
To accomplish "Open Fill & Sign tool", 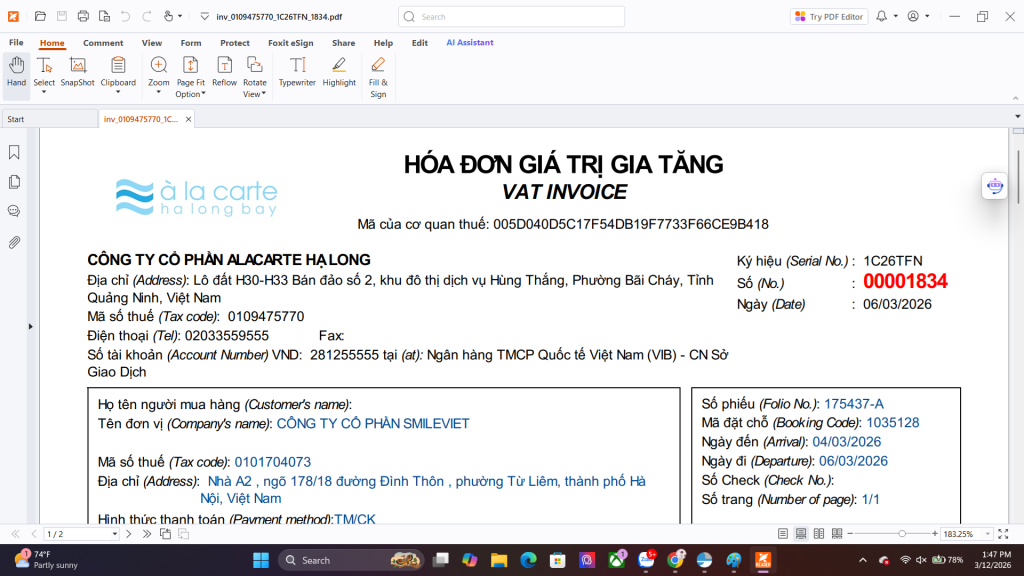I will [x=378, y=76].
